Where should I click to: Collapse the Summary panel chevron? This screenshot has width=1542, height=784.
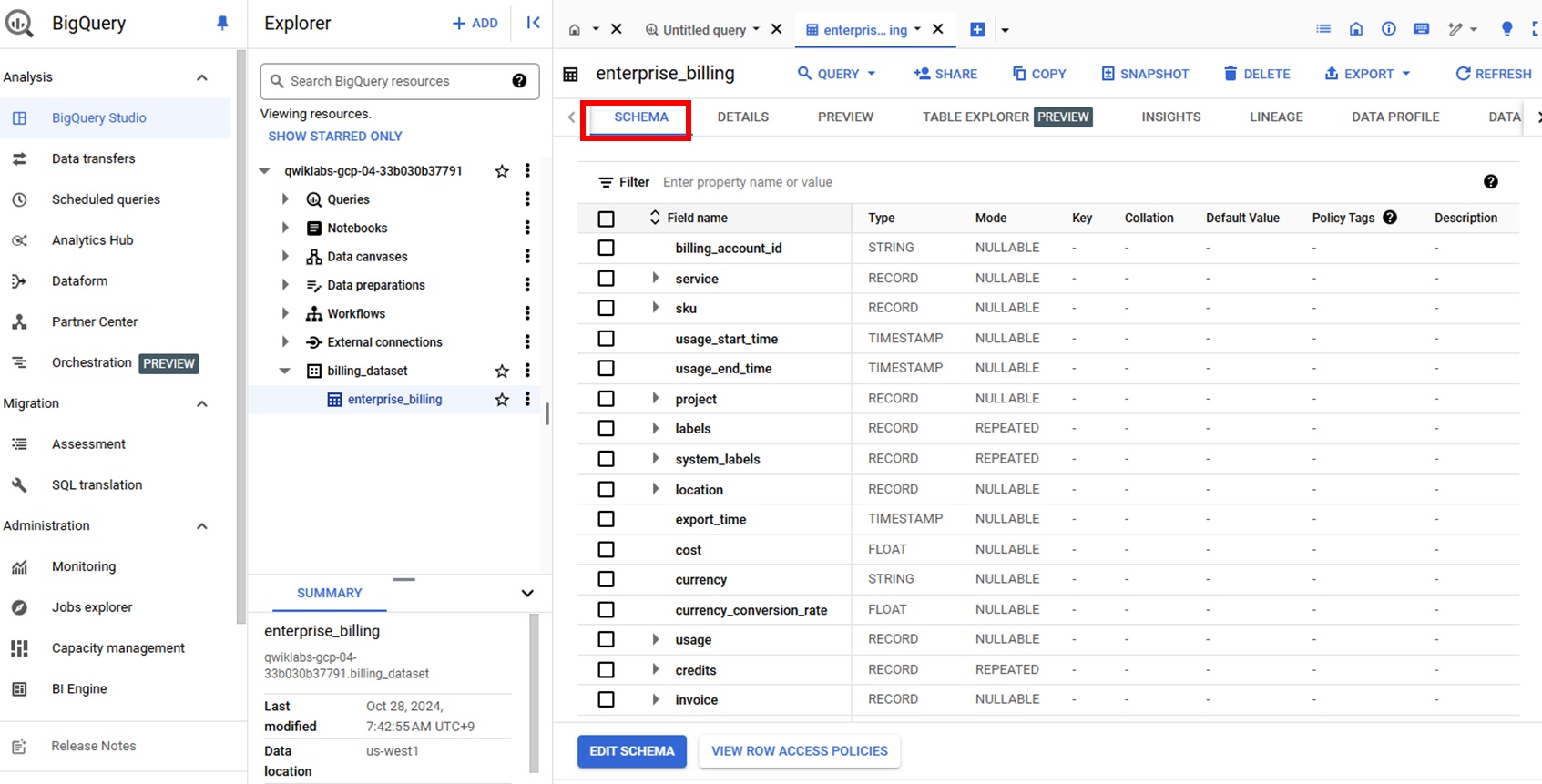tap(527, 593)
